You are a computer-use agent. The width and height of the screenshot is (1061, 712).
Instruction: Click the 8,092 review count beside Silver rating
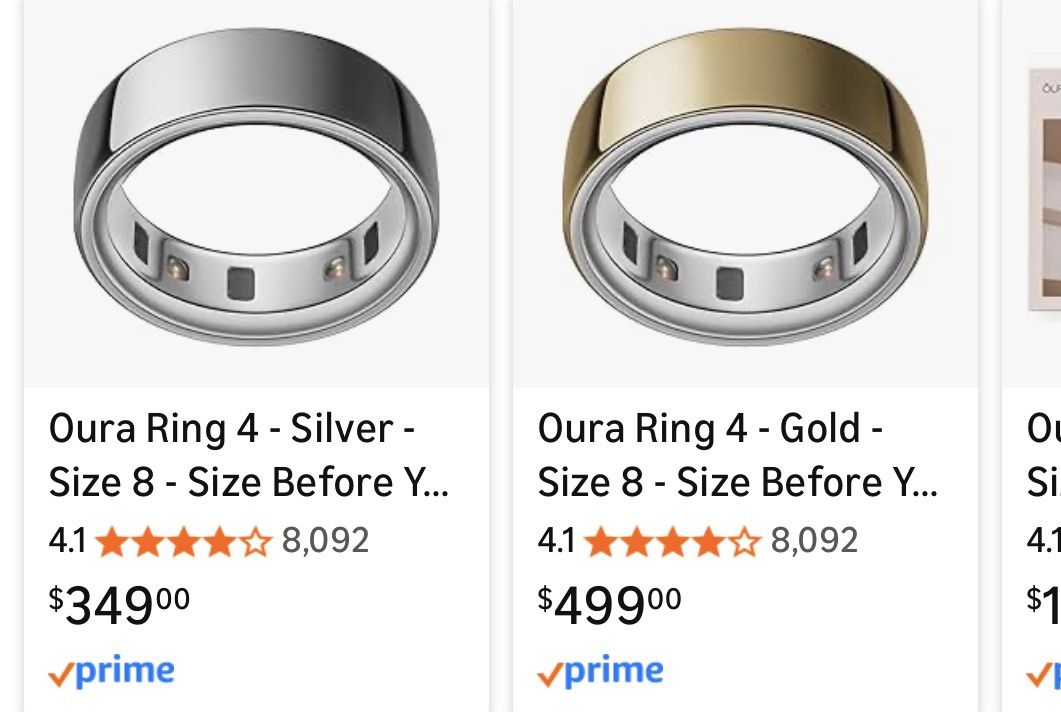pyautogui.click(x=327, y=541)
